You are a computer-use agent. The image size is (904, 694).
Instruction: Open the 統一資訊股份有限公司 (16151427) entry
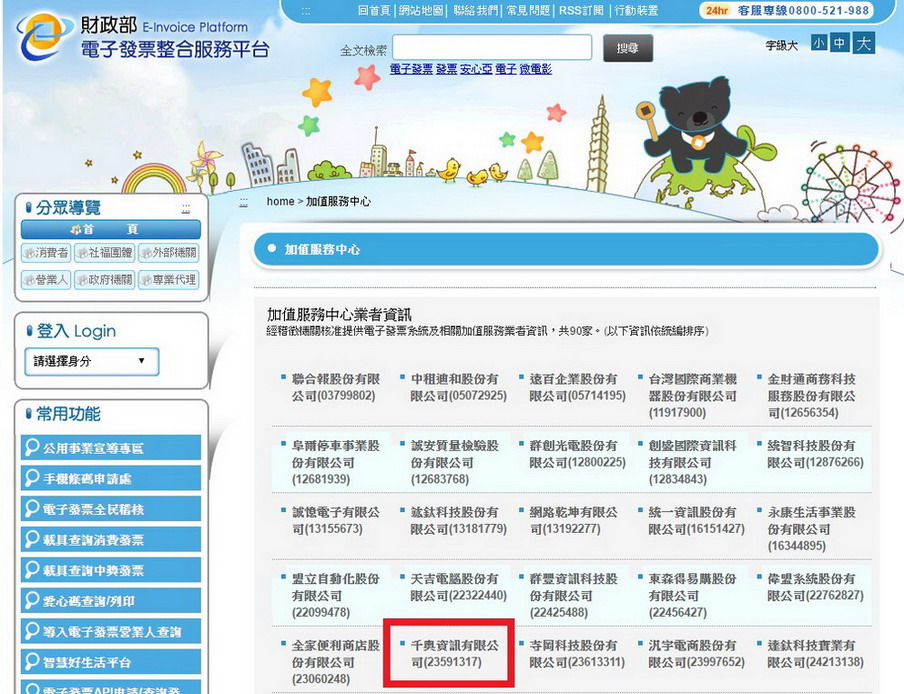tap(696, 520)
